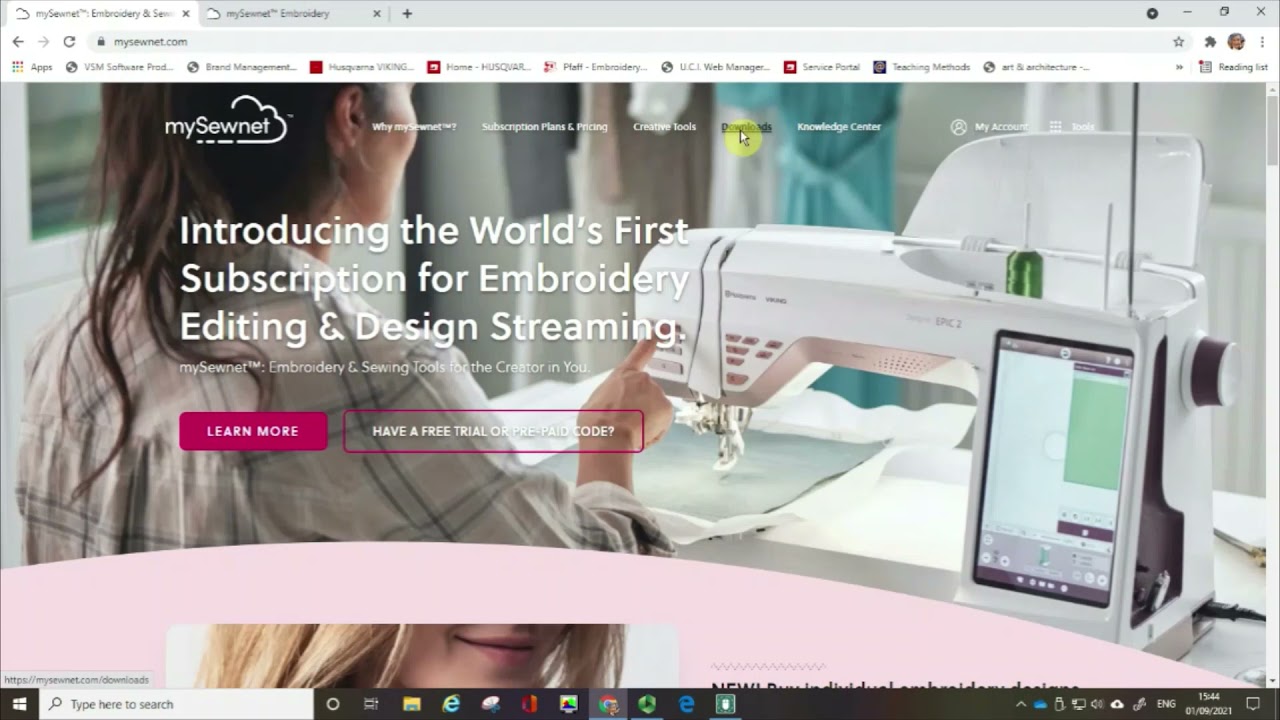Open the Downloads menu item
Viewport: 1280px width, 720px height.
(746, 127)
